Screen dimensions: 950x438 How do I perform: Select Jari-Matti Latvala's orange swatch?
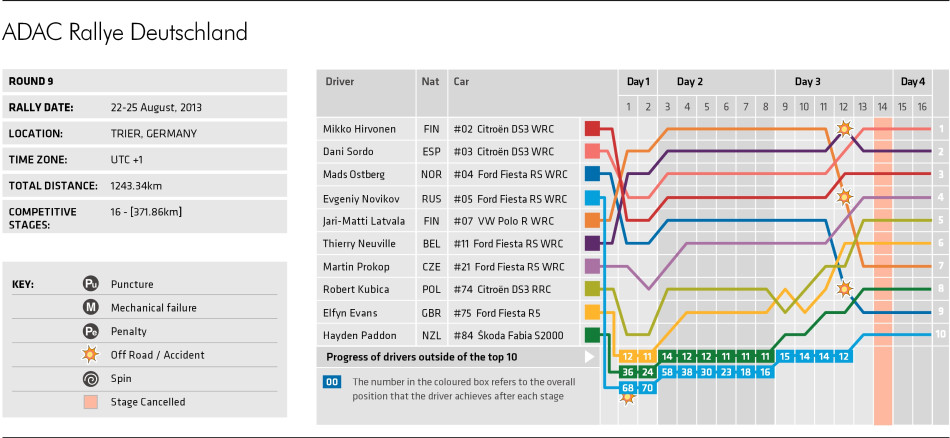click(x=592, y=220)
